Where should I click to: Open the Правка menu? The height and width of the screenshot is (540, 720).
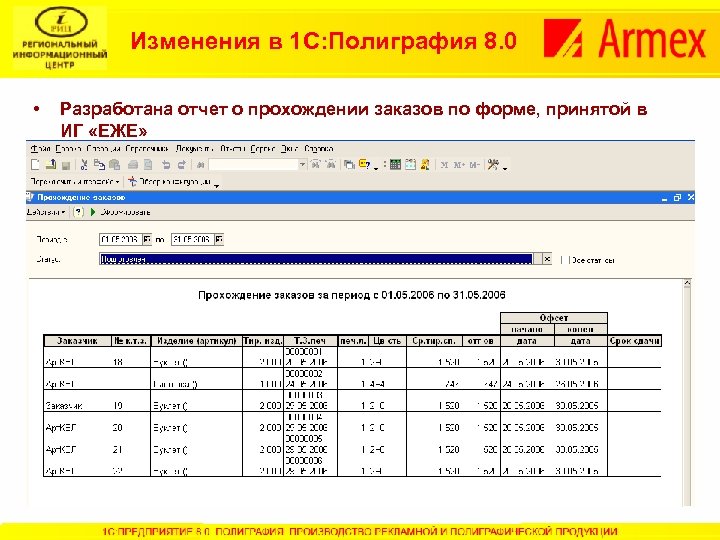(68, 149)
